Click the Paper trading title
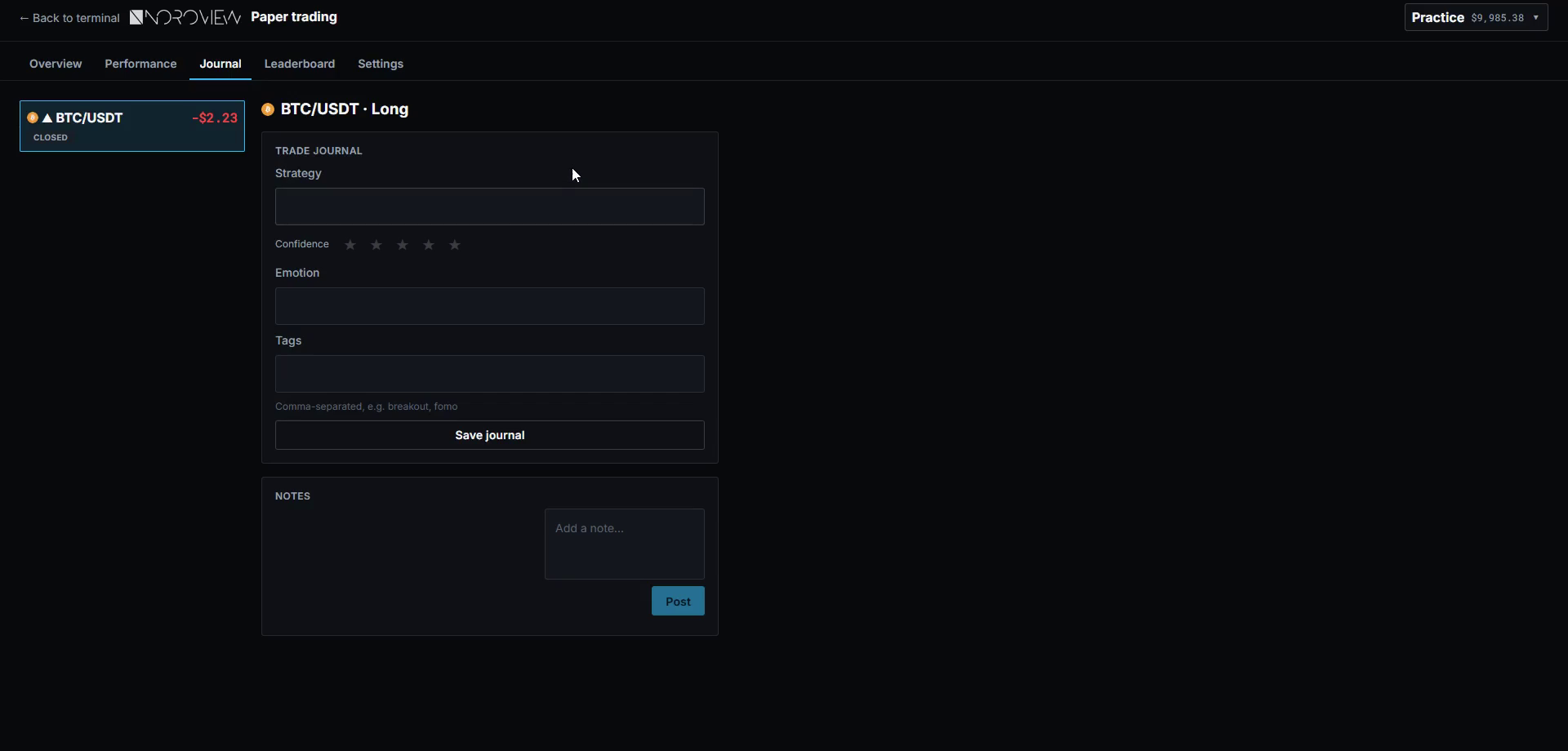This screenshot has width=1568, height=751. 294,17
